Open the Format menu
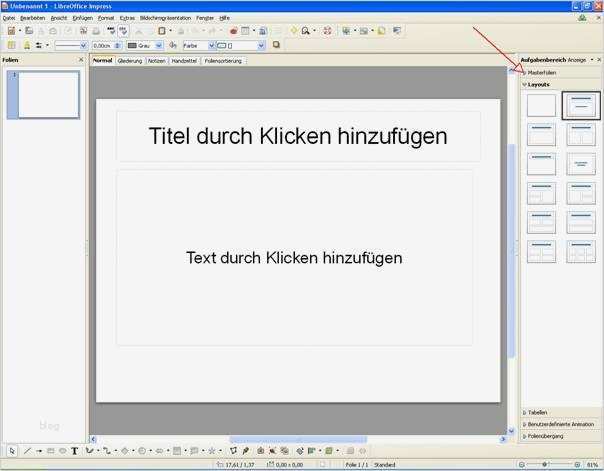Viewport: 604px width, 471px height. (106, 18)
